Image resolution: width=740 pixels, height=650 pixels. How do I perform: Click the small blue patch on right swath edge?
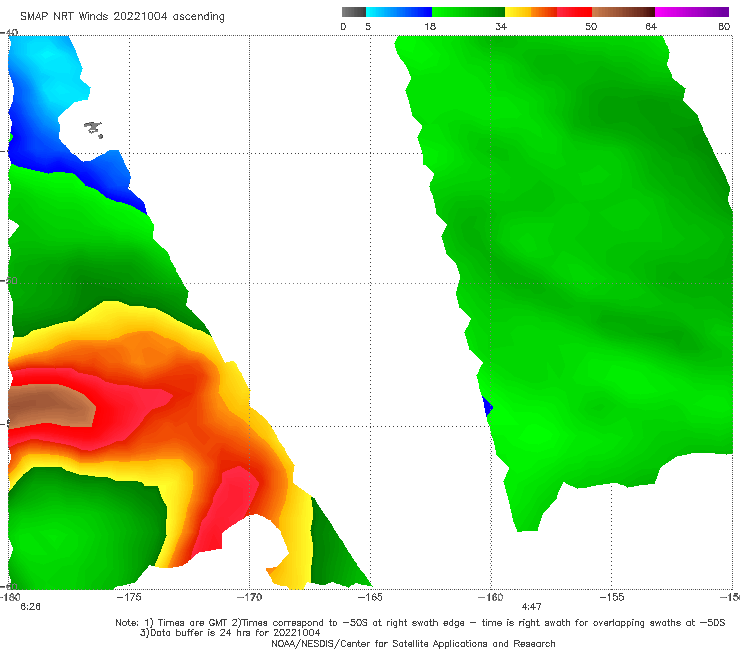pos(488,406)
